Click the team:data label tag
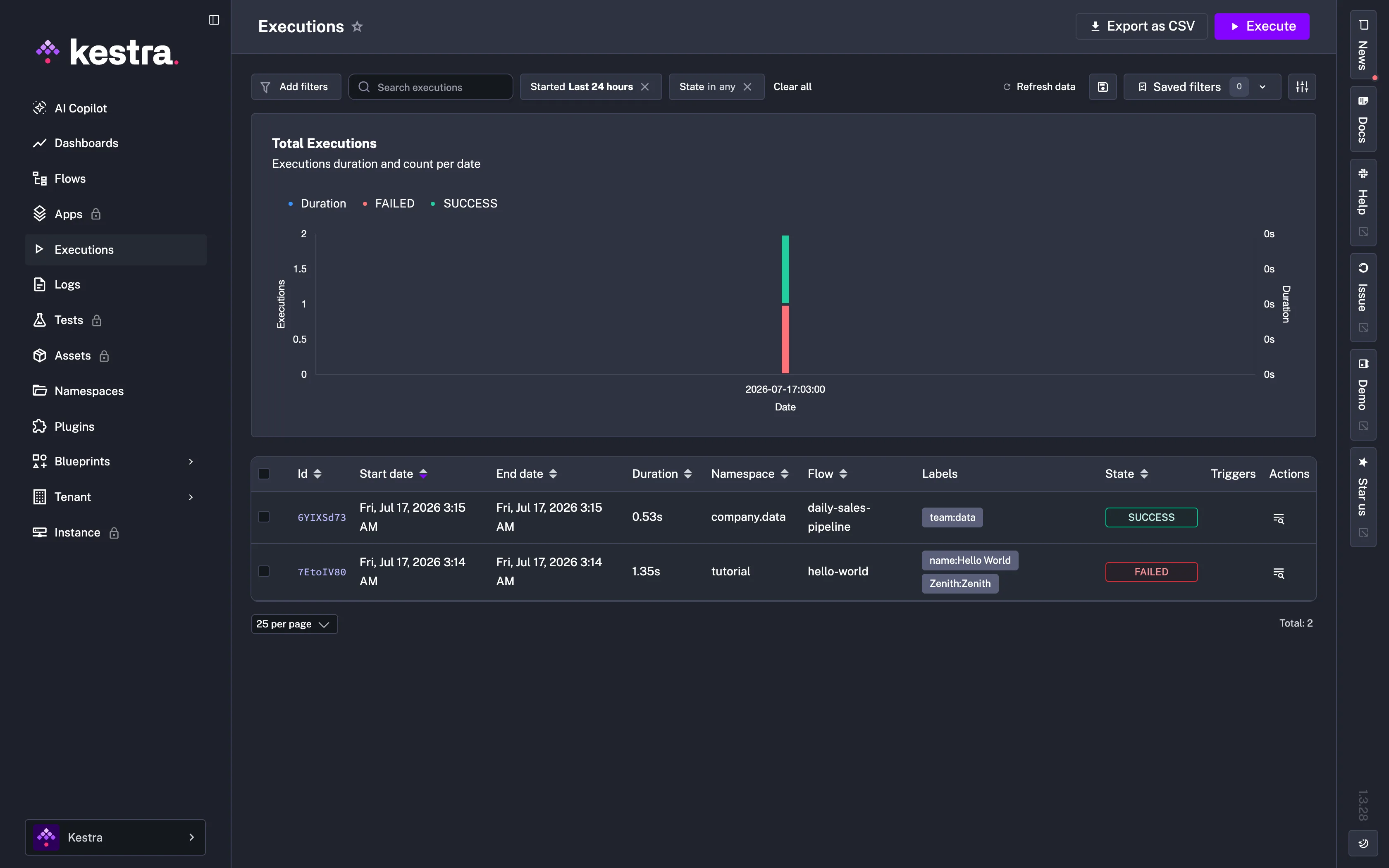The height and width of the screenshot is (868, 1389). coord(952,517)
